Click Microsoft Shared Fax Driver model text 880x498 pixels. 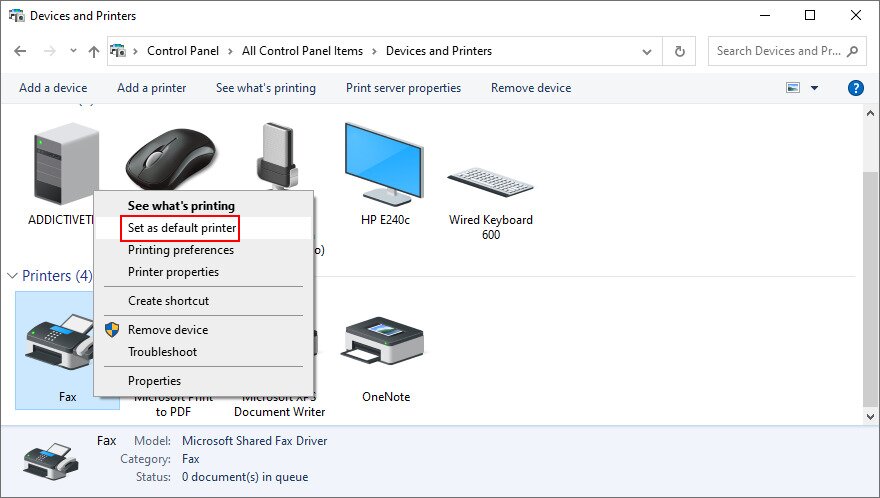[254, 441]
